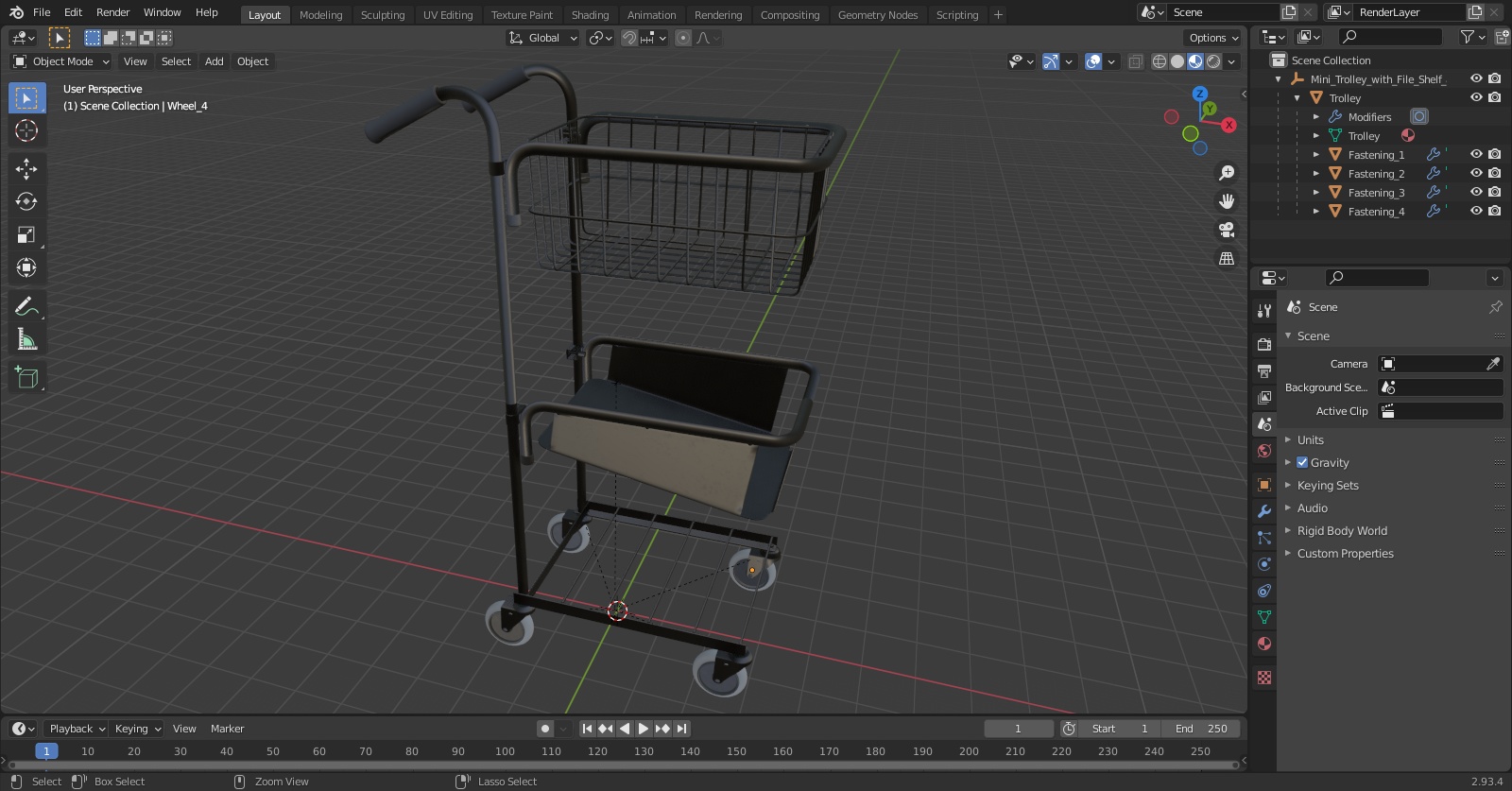Disable Fastening_3 in renders via camera icon
Viewport: 1512px width, 791px height.
click(1494, 192)
